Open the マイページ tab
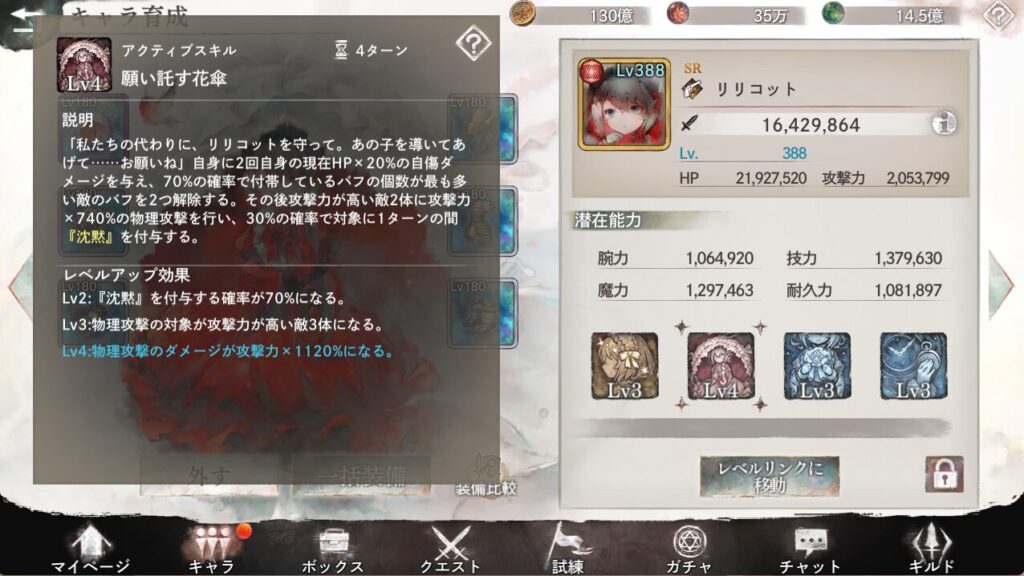 click(x=91, y=550)
